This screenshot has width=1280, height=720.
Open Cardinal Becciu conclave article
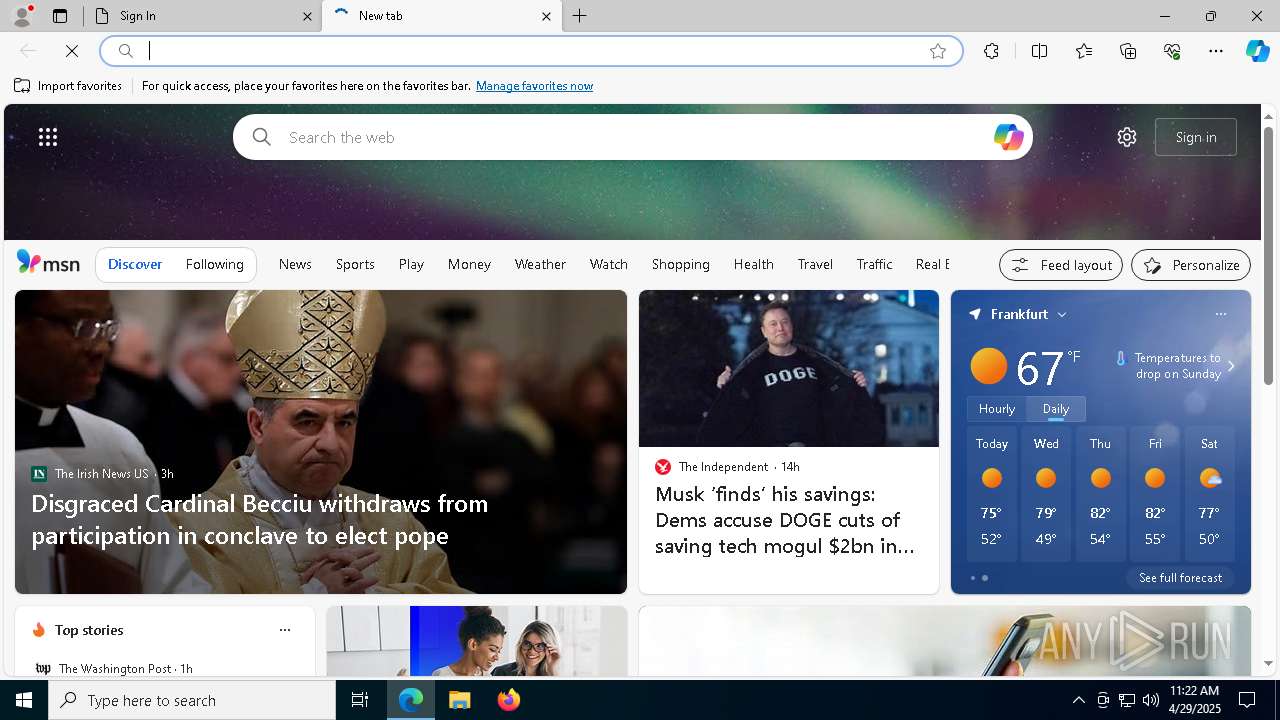pos(260,519)
